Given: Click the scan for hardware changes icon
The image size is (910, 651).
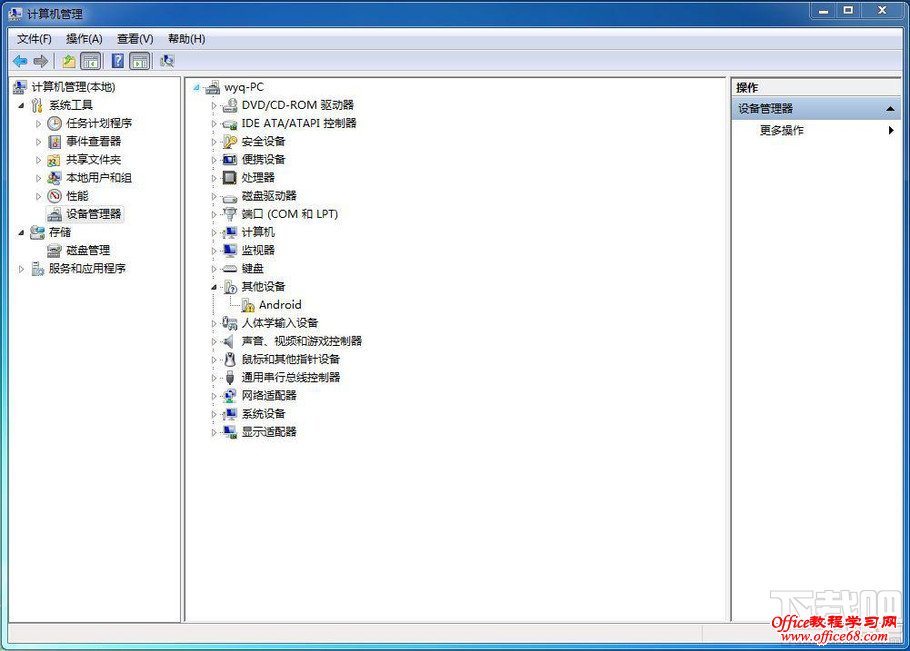Looking at the screenshot, I should tap(166, 61).
